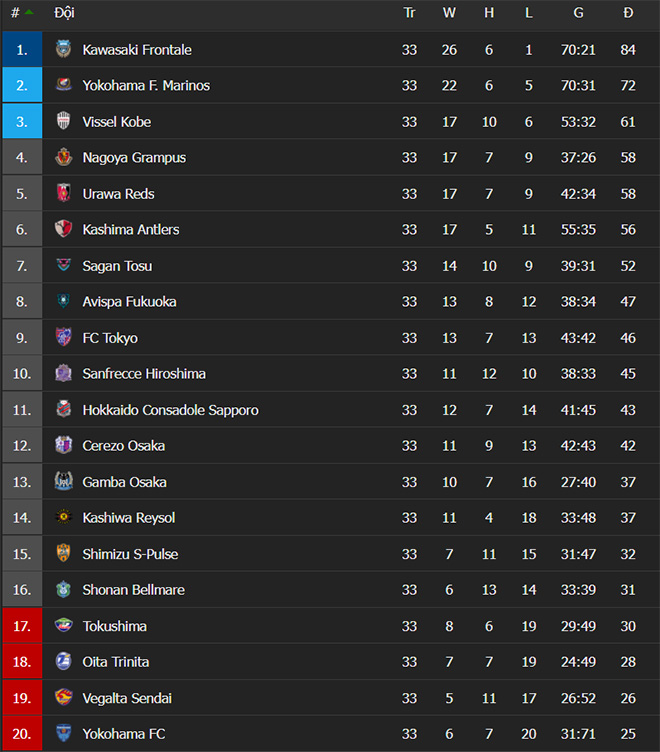Click the W wins column header
The image size is (660, 752).
pos(449,13)
